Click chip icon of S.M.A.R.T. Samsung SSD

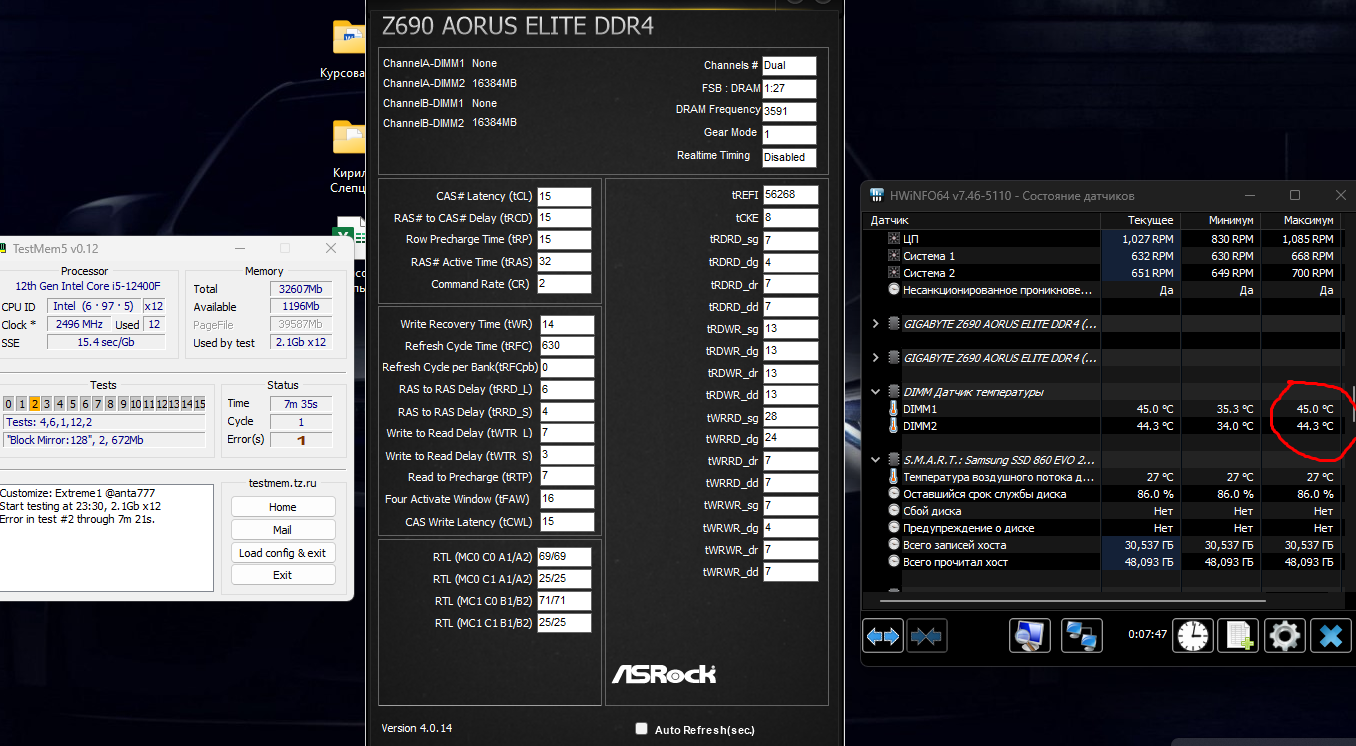tap(892, 460)
